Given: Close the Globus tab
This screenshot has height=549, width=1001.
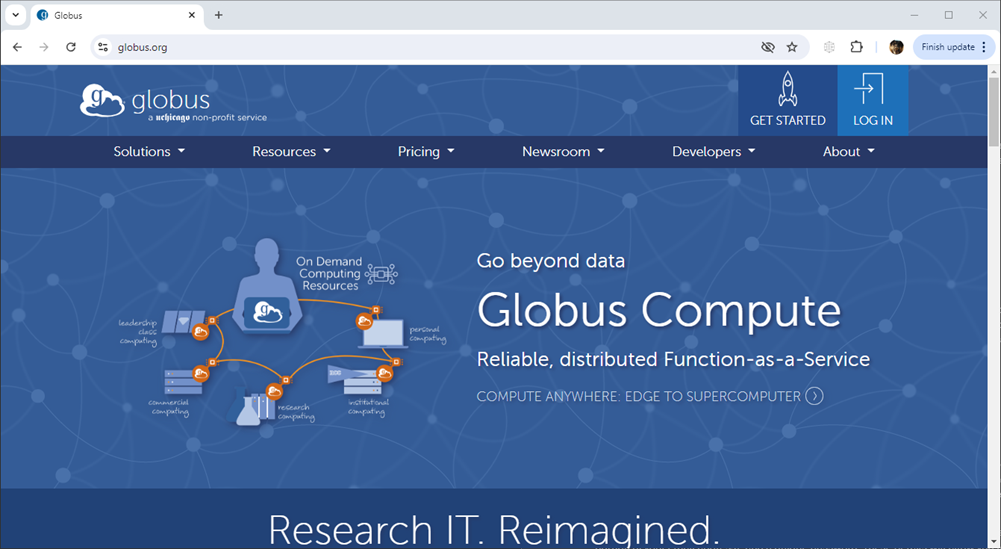Looking at the screenshot, I should [192, 15].
